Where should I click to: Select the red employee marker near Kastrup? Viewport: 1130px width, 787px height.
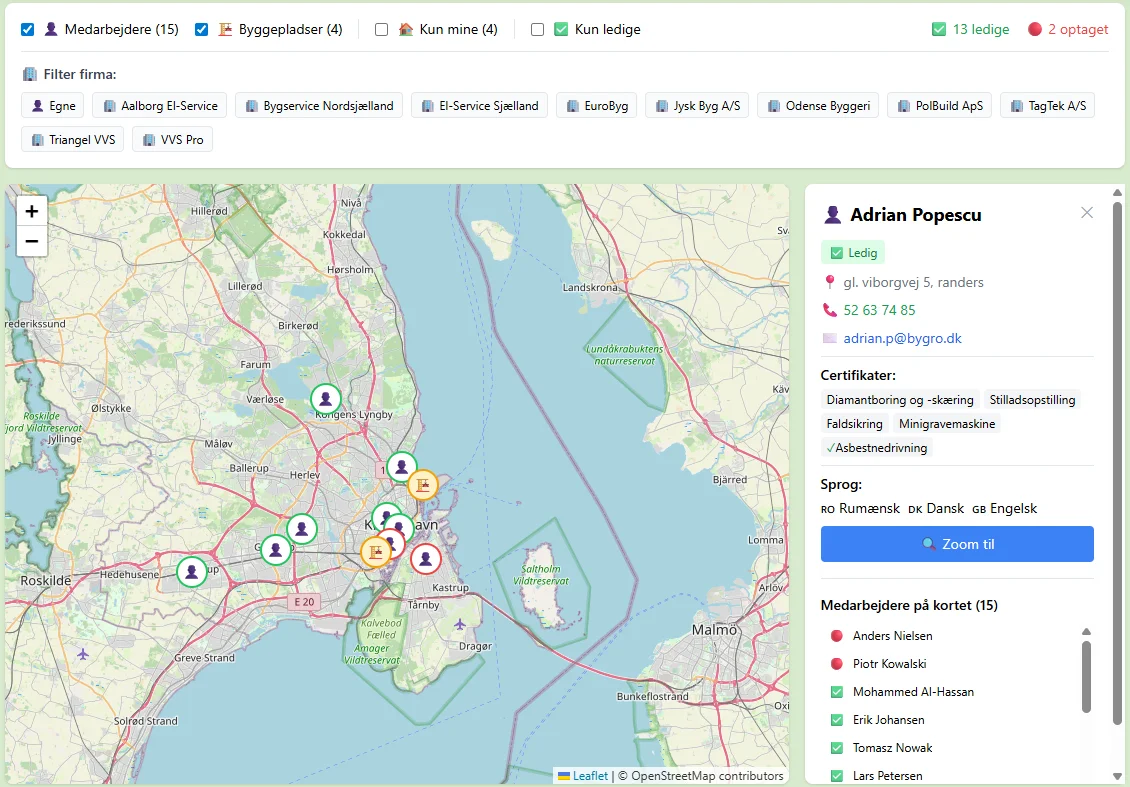click(426, 558)
